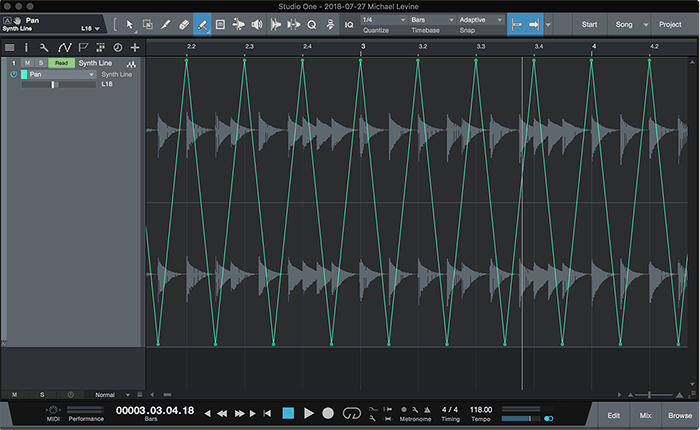
Task: Select the Paint tool
Action: (x=202, y=25)
